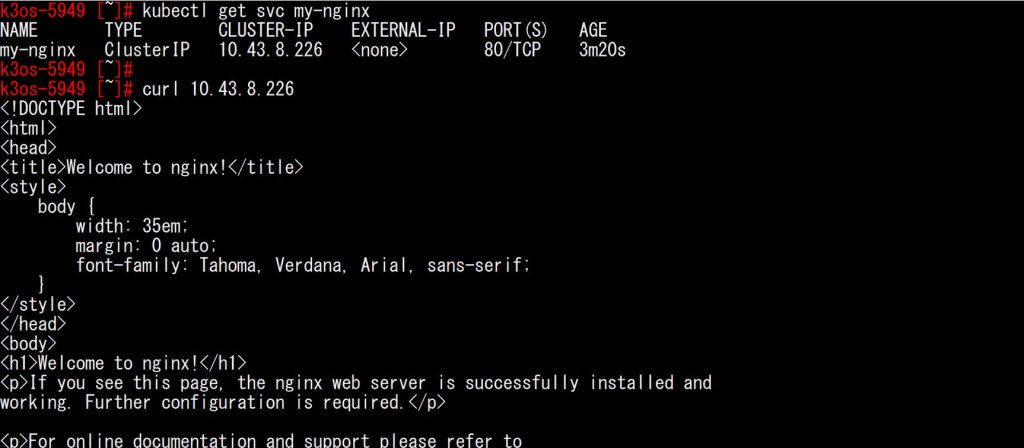The width and height of the screenshot is (1024, 448).
Task: Click the 80/TCP port value
Action: (x=512, y=50)
